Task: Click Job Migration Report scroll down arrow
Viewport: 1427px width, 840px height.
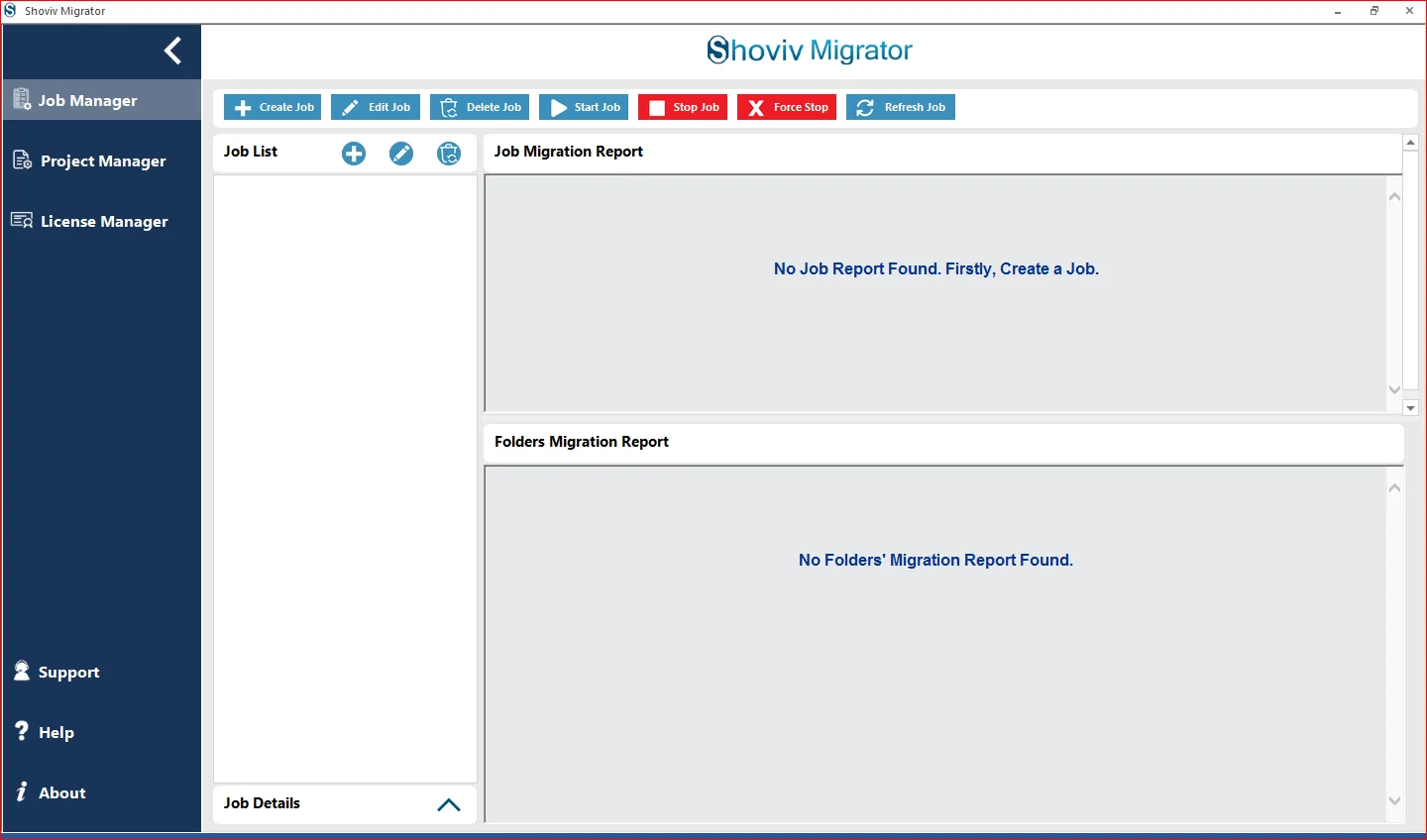Action: pos(1394,390)
